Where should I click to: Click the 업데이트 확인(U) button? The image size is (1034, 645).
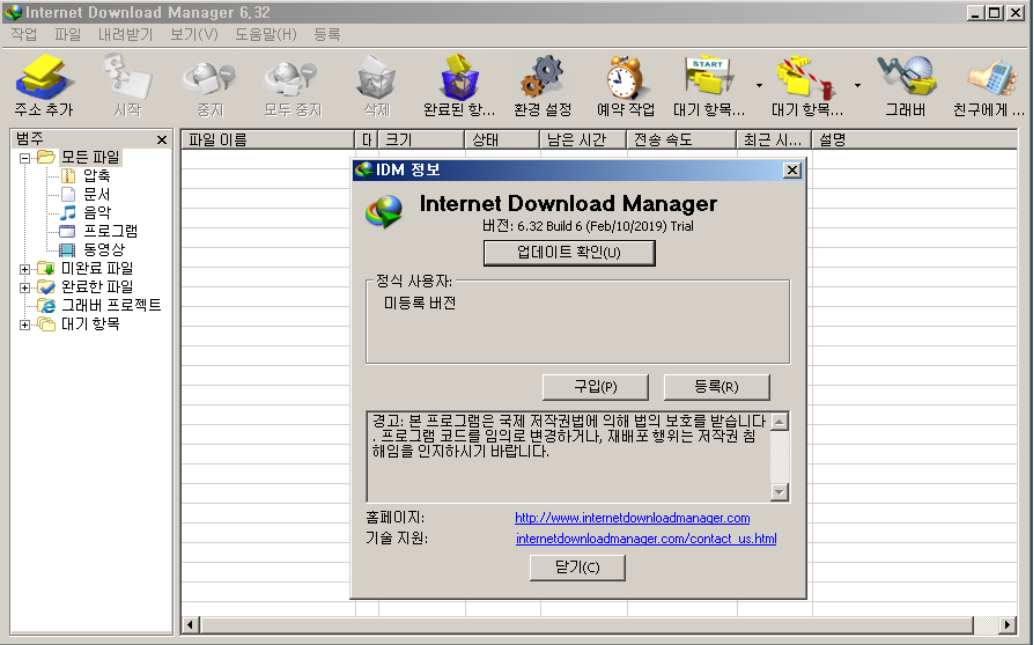569,253
